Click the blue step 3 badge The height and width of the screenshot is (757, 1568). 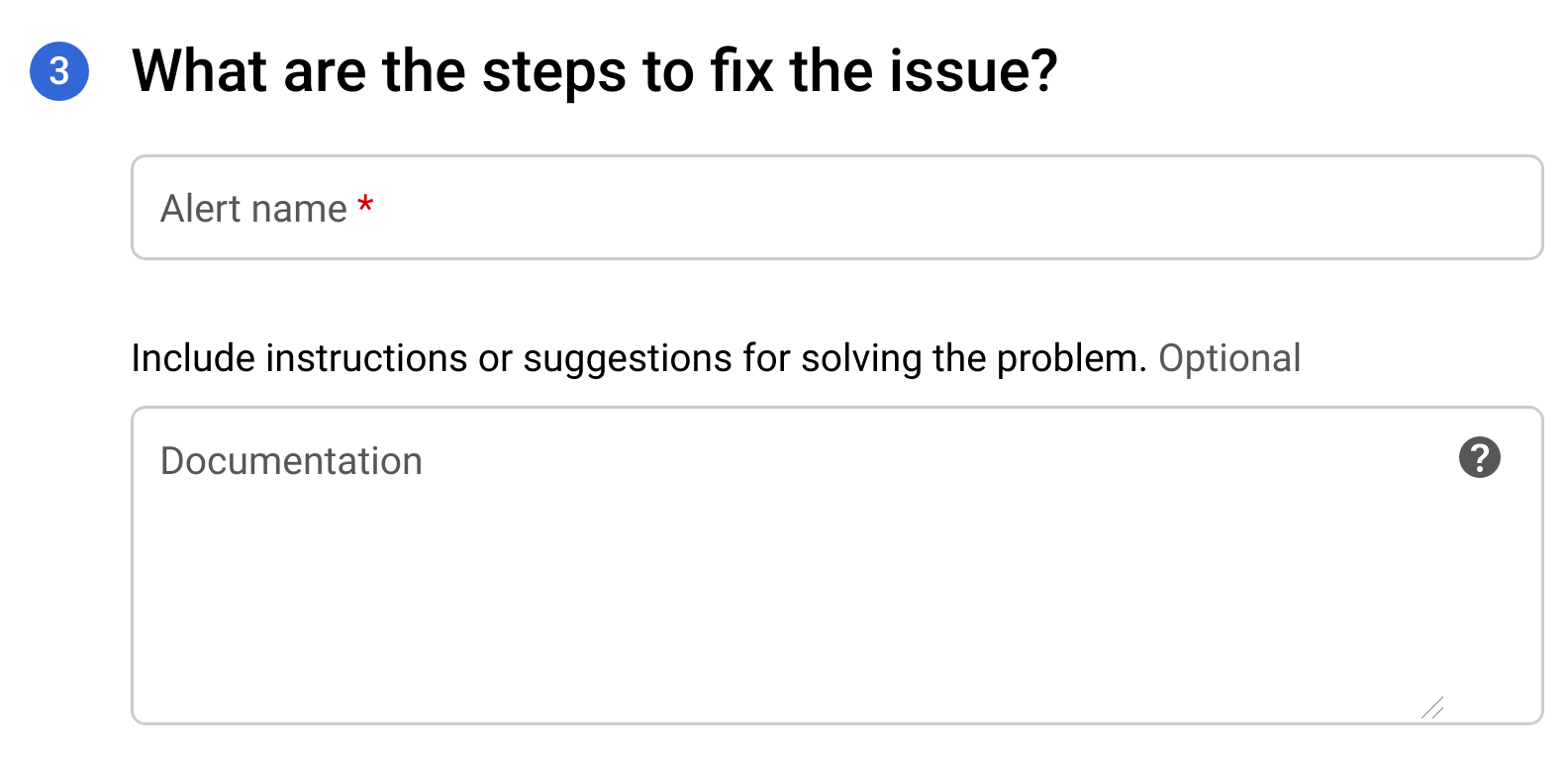59,71
